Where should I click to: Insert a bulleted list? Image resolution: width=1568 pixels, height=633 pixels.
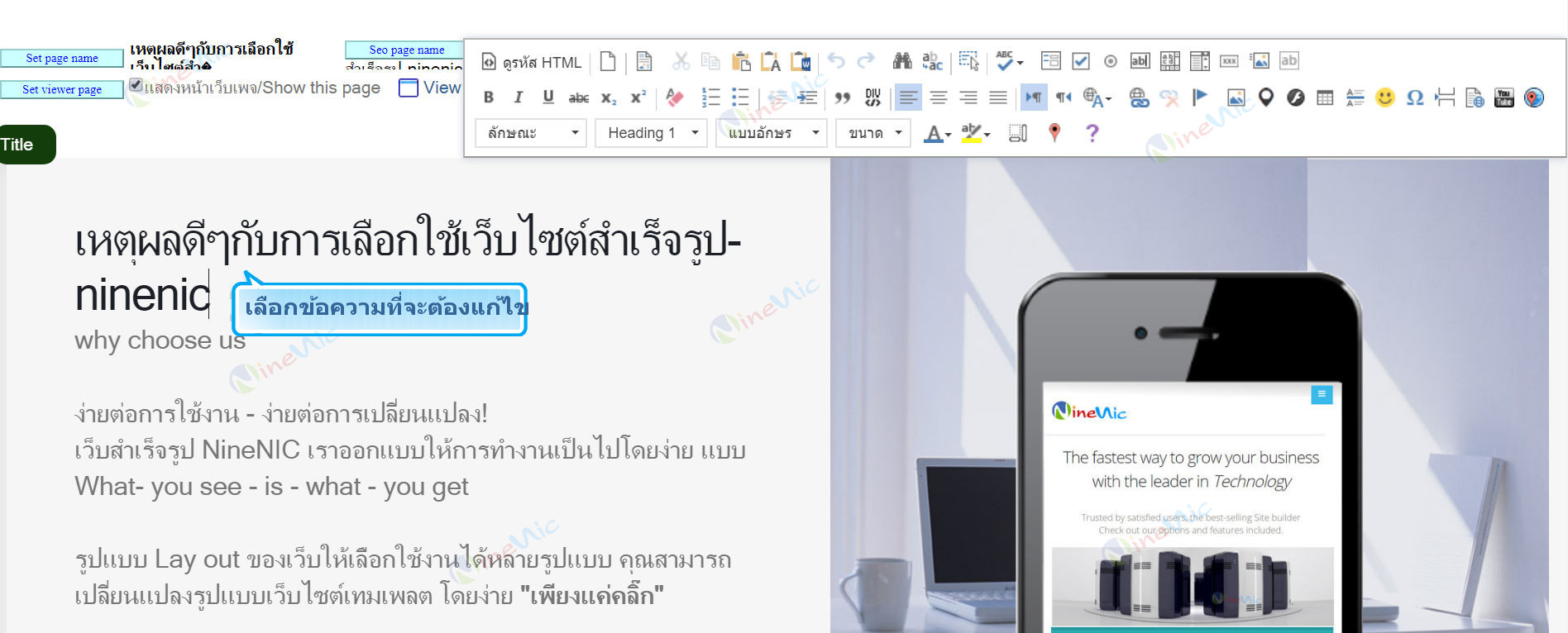click(x=740, y=98)
